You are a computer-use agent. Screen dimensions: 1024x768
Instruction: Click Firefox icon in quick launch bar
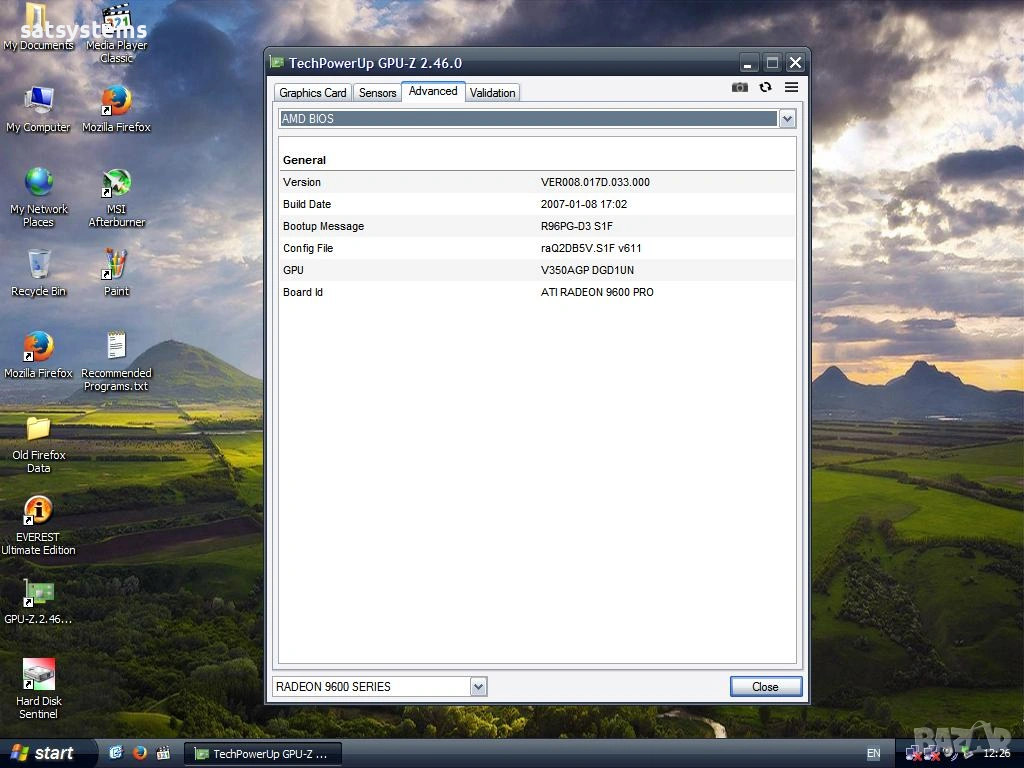[x=139, y=753]
